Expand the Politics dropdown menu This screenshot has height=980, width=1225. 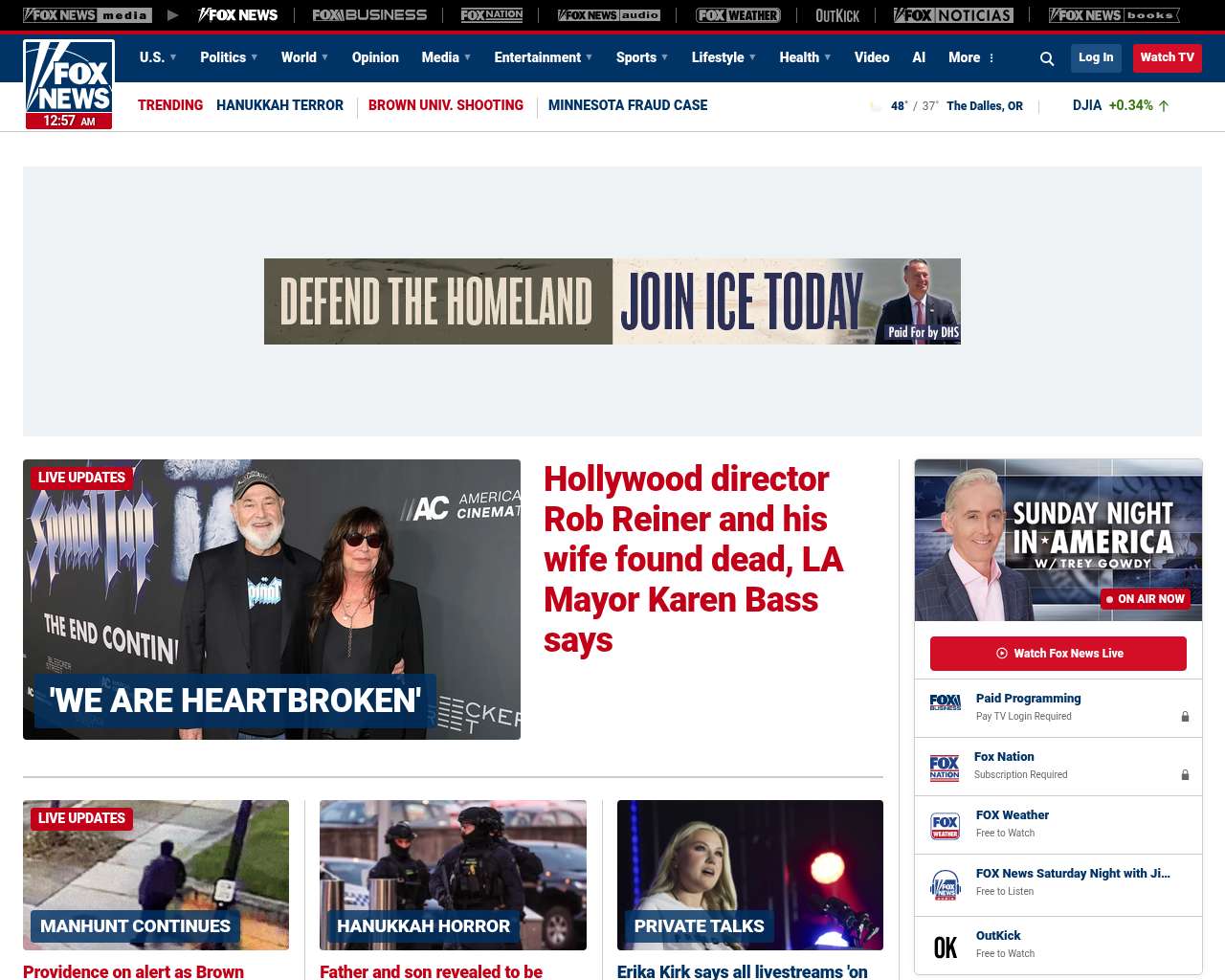(229, 57)
